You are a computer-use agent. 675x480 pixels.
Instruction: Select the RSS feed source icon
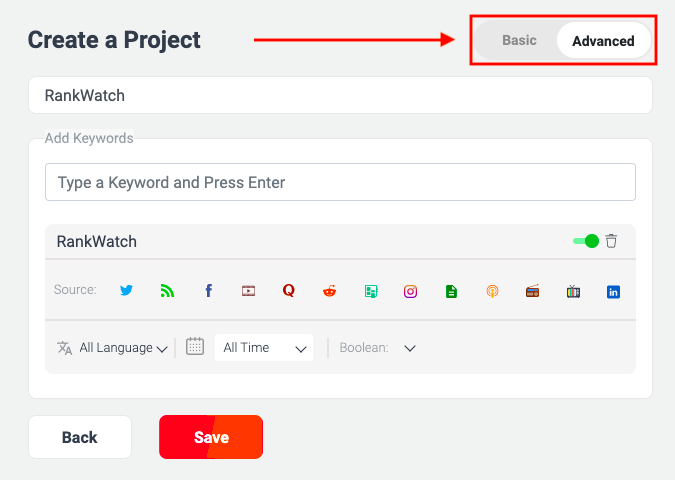167,291
